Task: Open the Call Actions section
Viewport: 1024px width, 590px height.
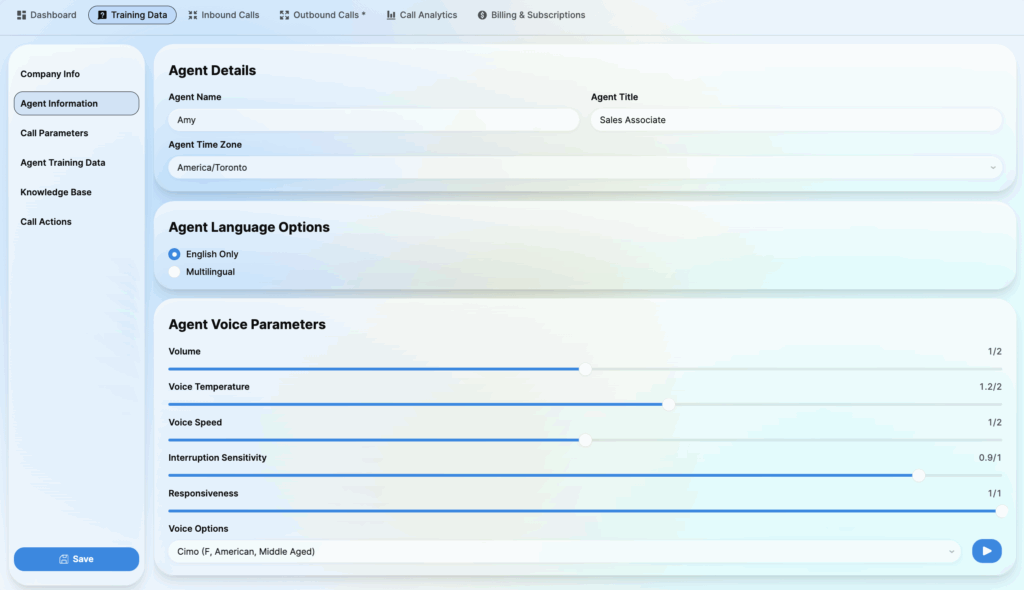Action: tap(46, 222)
